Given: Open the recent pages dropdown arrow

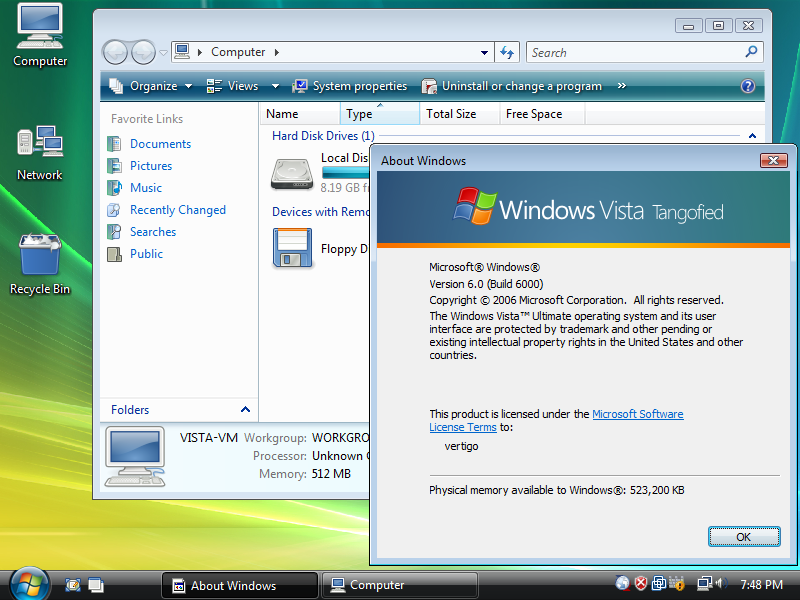Looking at the screenshot, I should [163, 53].
